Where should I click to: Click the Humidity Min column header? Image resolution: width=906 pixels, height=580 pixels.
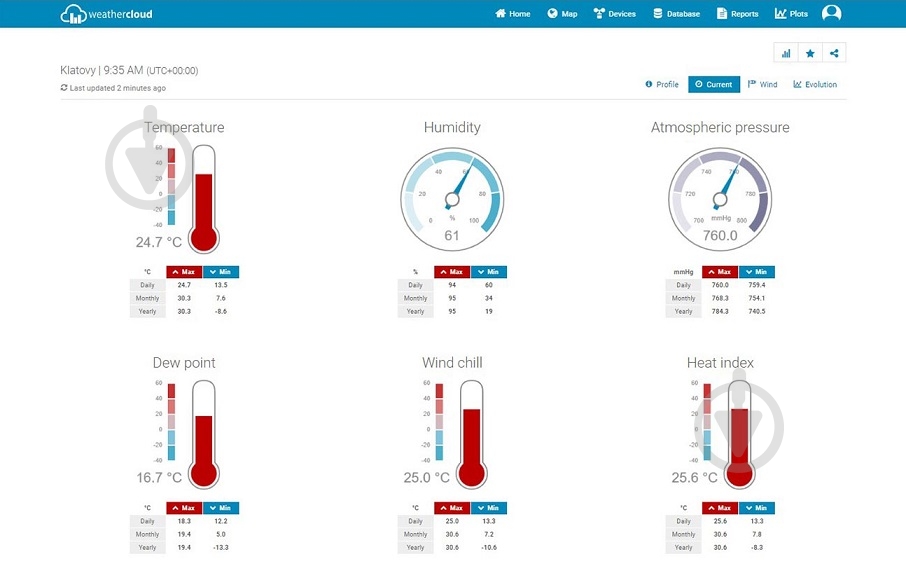point(488,272)
